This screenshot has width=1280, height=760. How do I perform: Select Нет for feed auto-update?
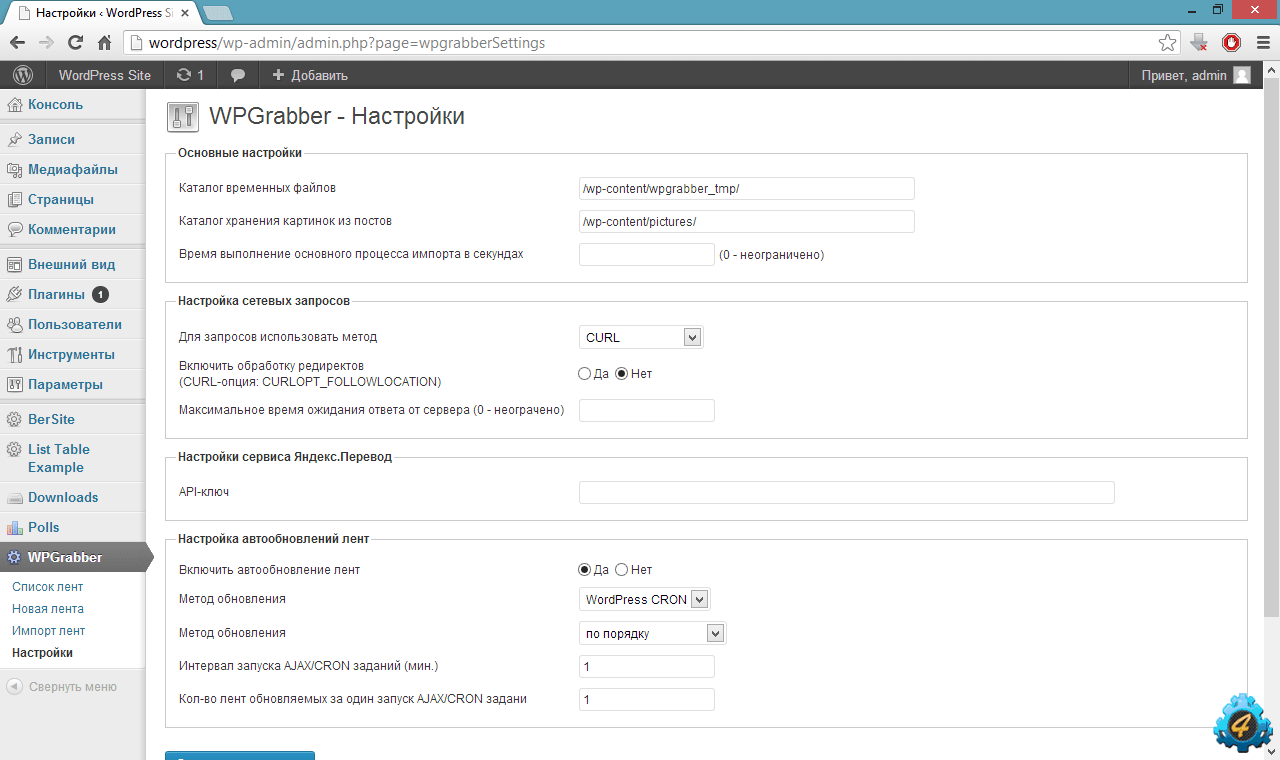coord(621,570)
